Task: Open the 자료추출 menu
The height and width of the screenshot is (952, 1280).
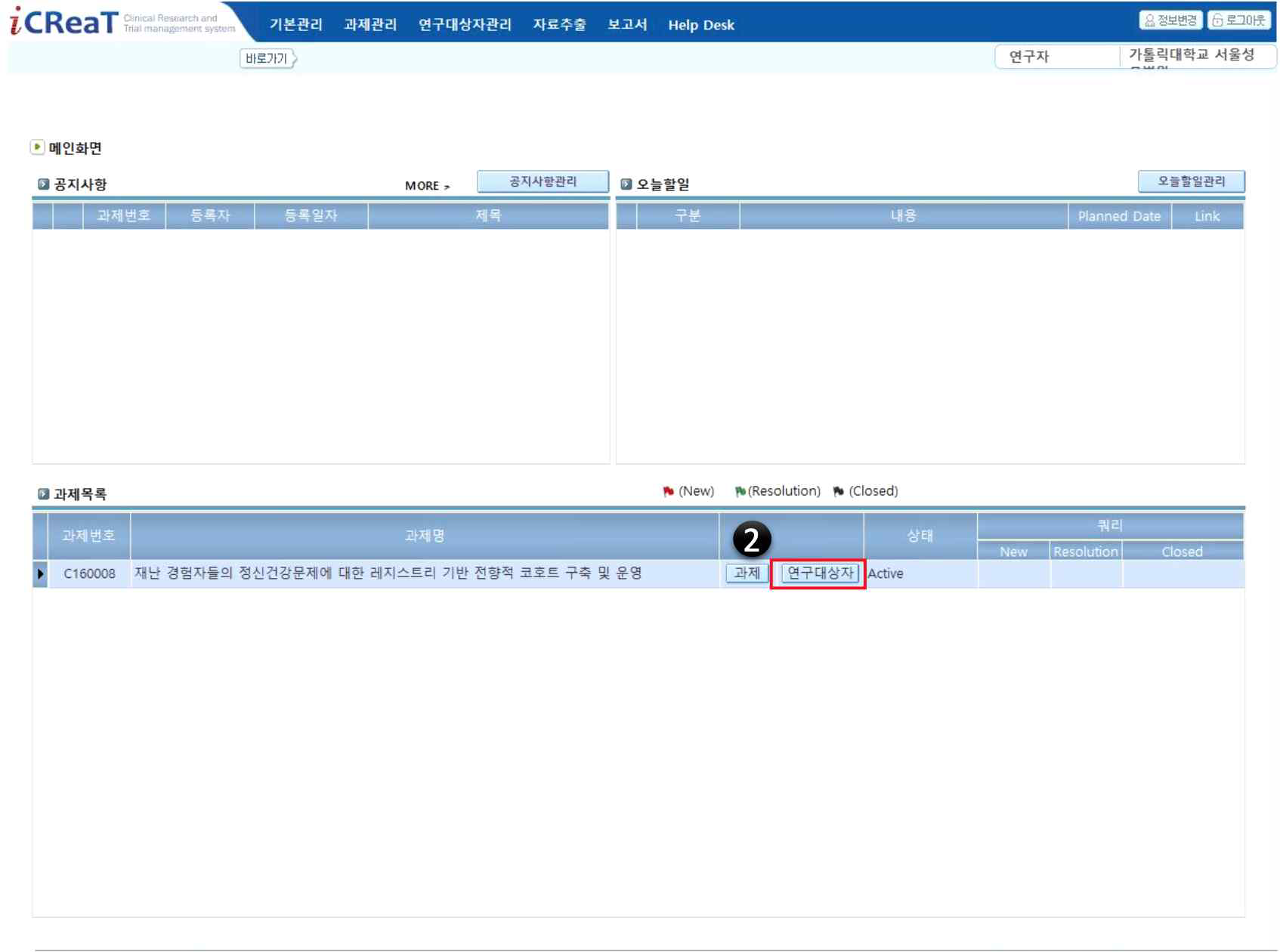Action: point(559,25)
